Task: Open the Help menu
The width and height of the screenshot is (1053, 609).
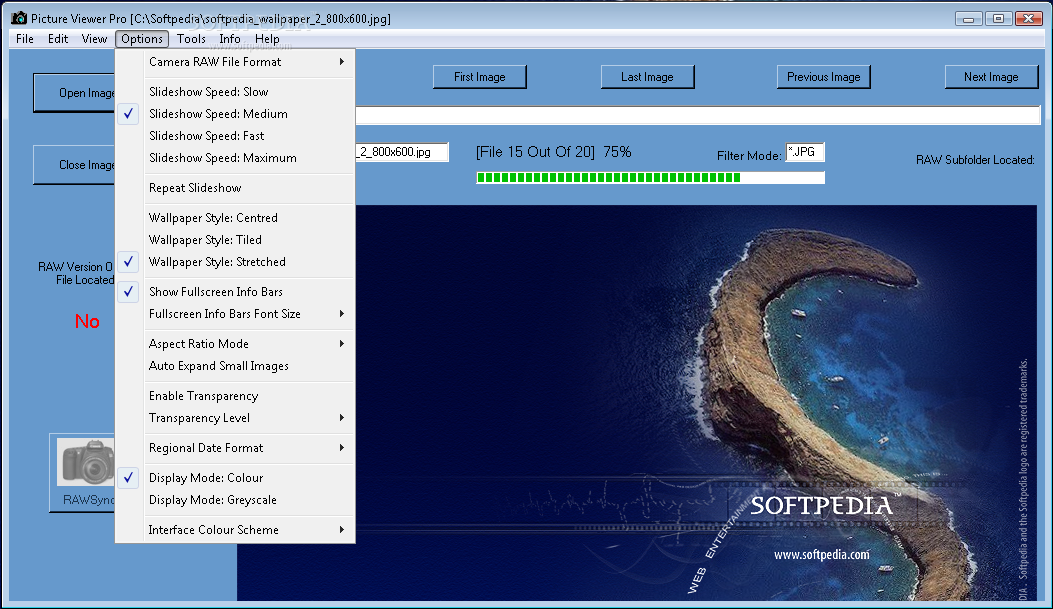Action: [x=267, y=39]
